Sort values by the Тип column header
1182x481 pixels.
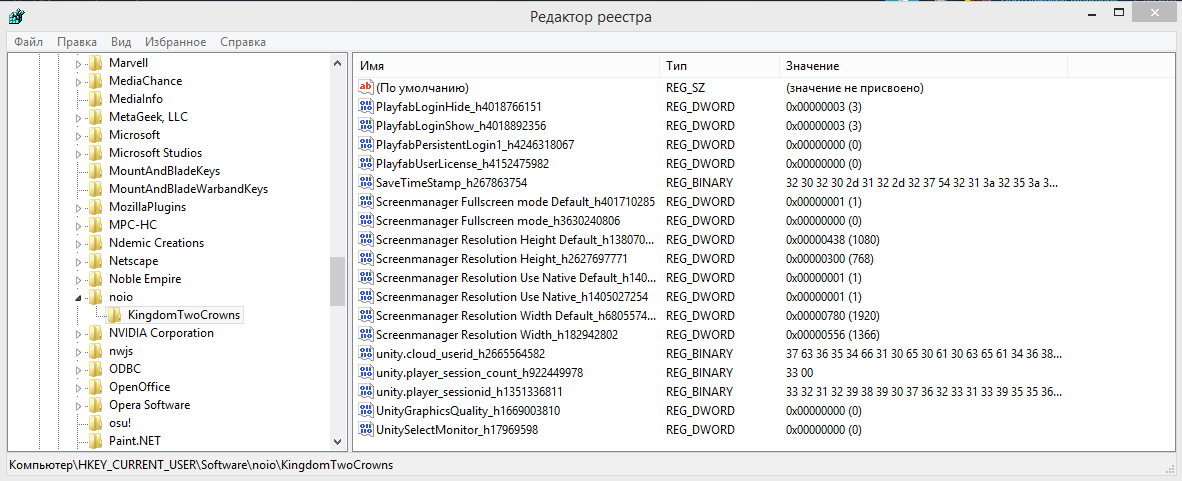tap(719, 66)
